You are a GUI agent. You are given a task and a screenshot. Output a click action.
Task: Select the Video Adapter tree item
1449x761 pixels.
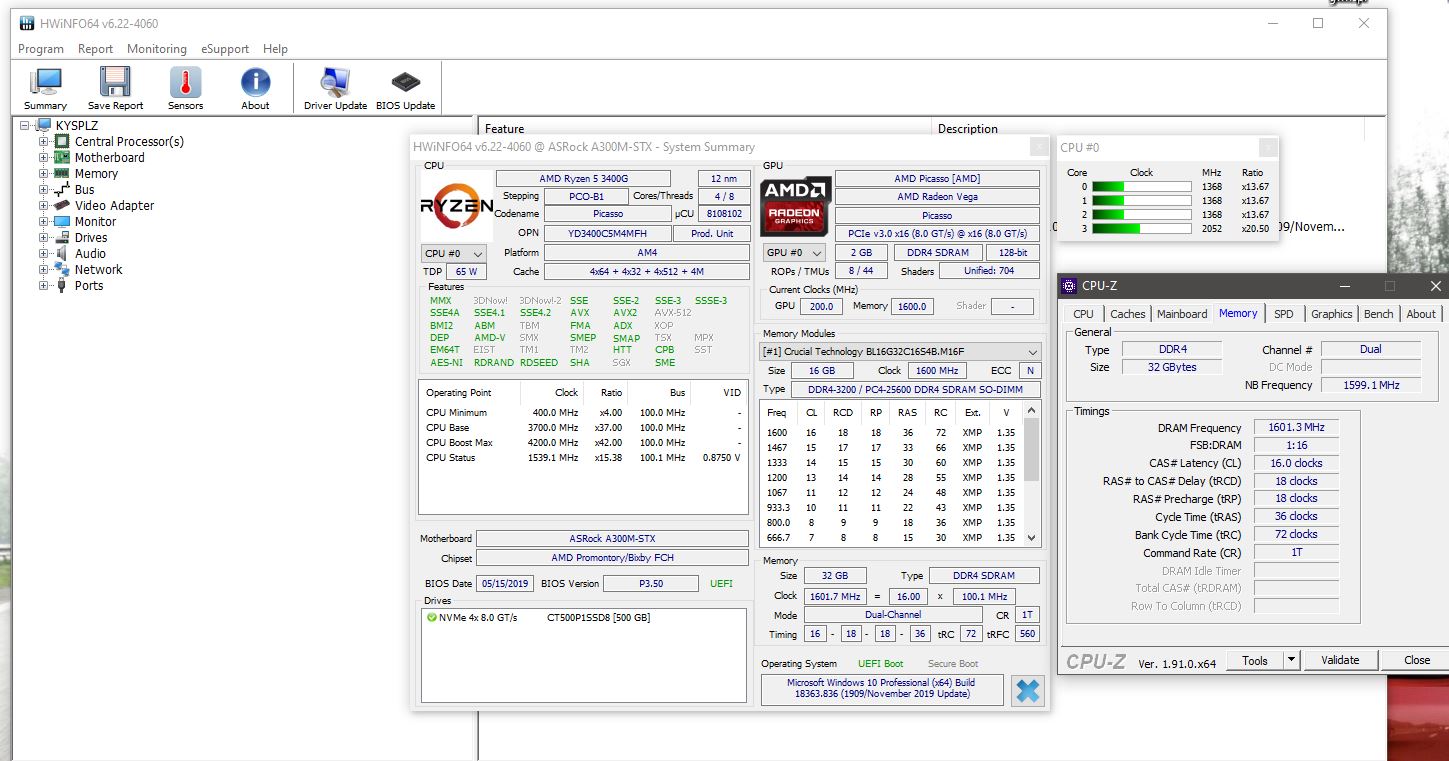click(x=114, y=206)
